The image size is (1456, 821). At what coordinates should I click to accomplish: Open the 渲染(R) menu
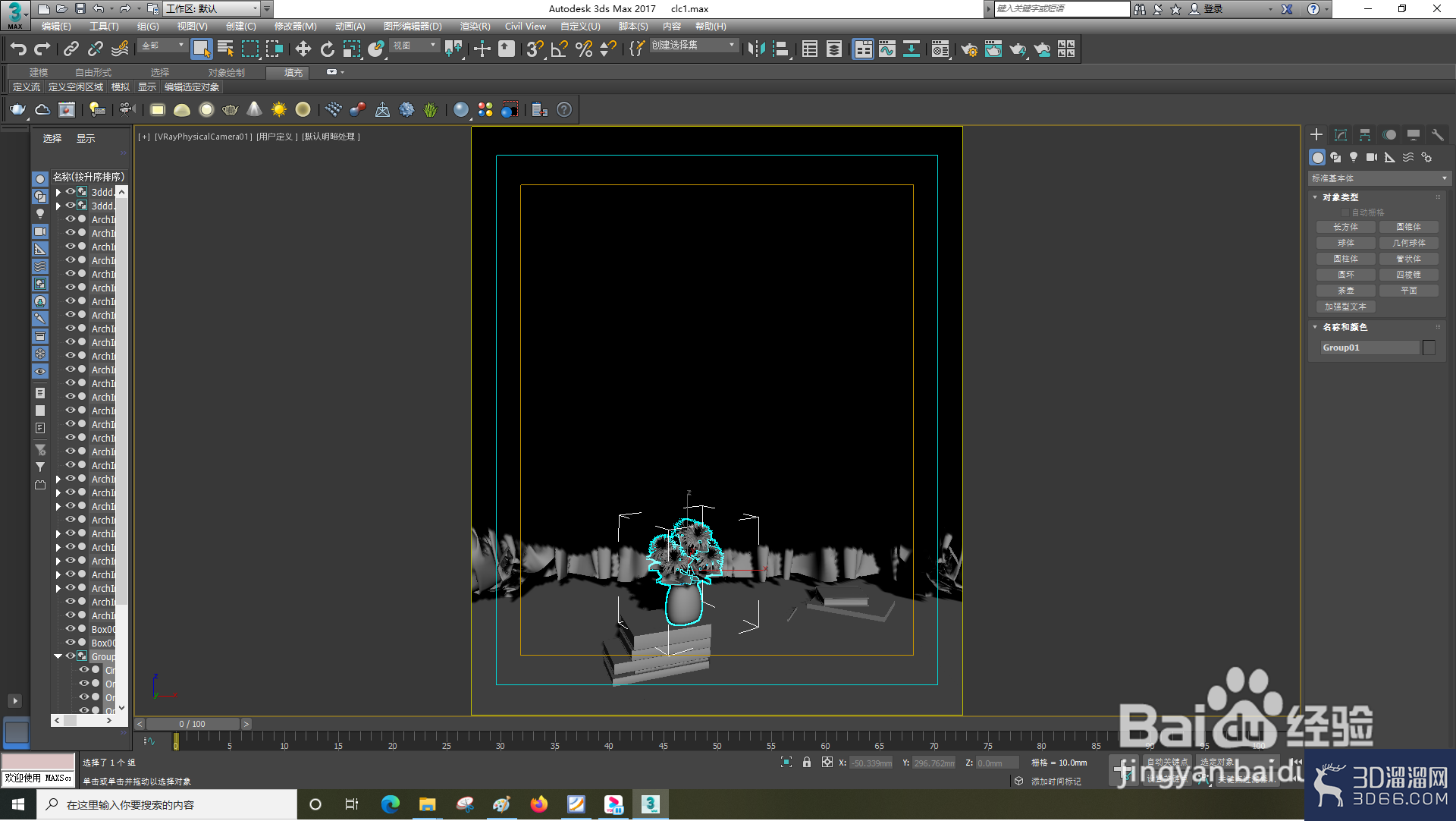[475, 26]
